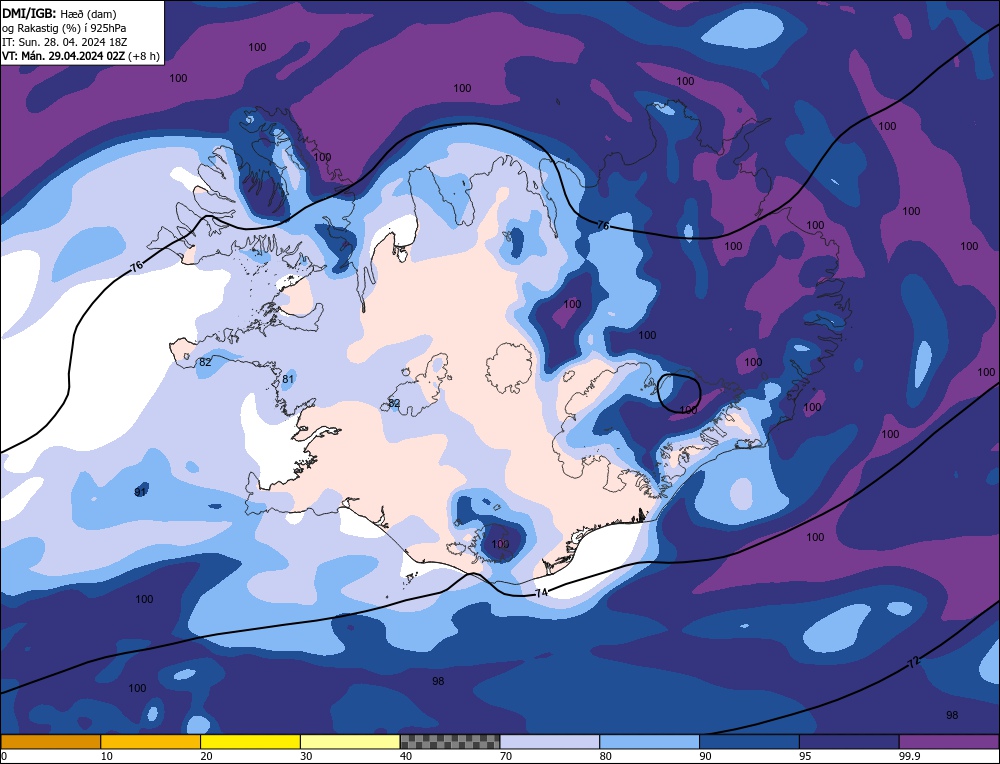1000x764 pixels.
Task: Click the orange 10–20 legend swatch
Action: pos(151,742)
